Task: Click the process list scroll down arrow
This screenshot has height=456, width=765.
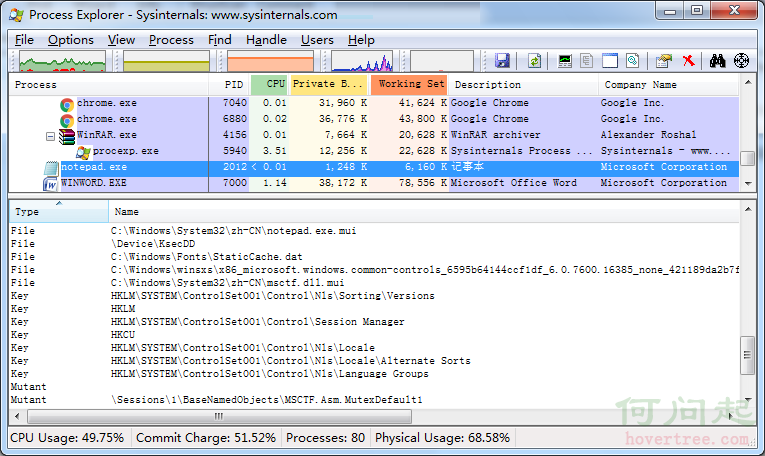Action: pyautogui.click(x=748, y=184)
